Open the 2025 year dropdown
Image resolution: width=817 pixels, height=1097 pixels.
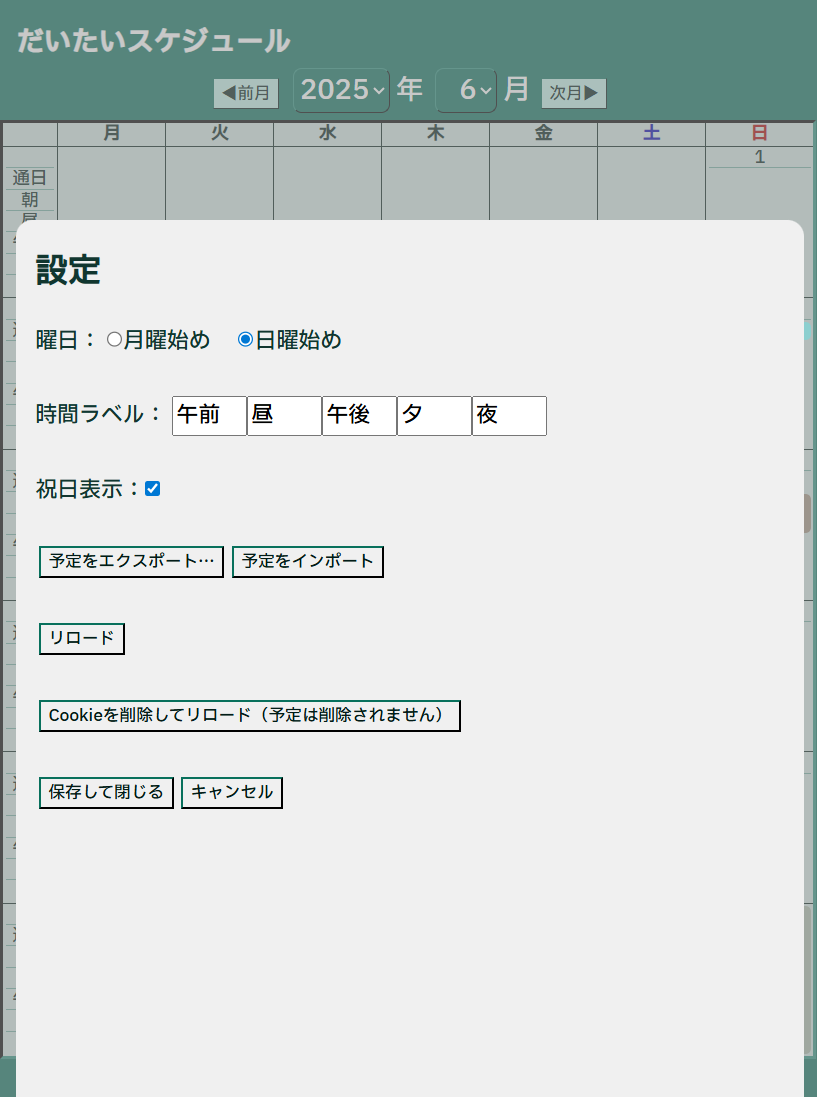(341, 91)
